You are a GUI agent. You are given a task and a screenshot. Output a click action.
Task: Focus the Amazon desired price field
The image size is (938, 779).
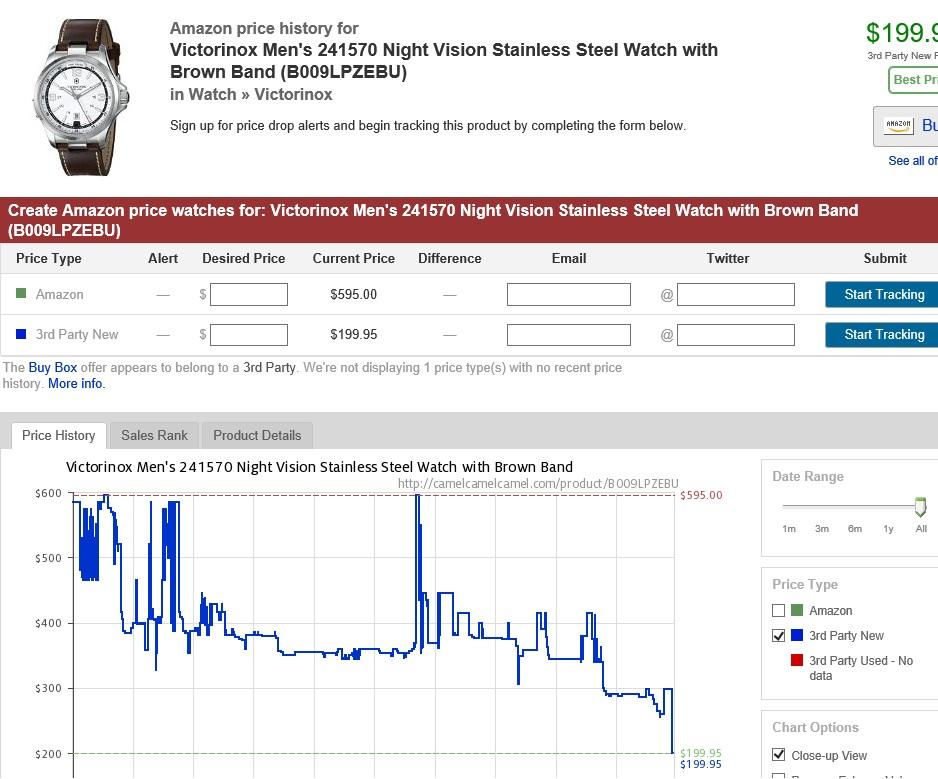[x=249, y=294]
